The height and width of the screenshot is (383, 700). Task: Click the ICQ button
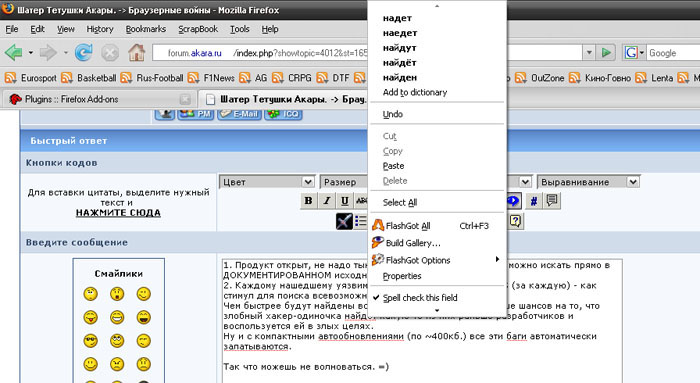pos(283,114)
